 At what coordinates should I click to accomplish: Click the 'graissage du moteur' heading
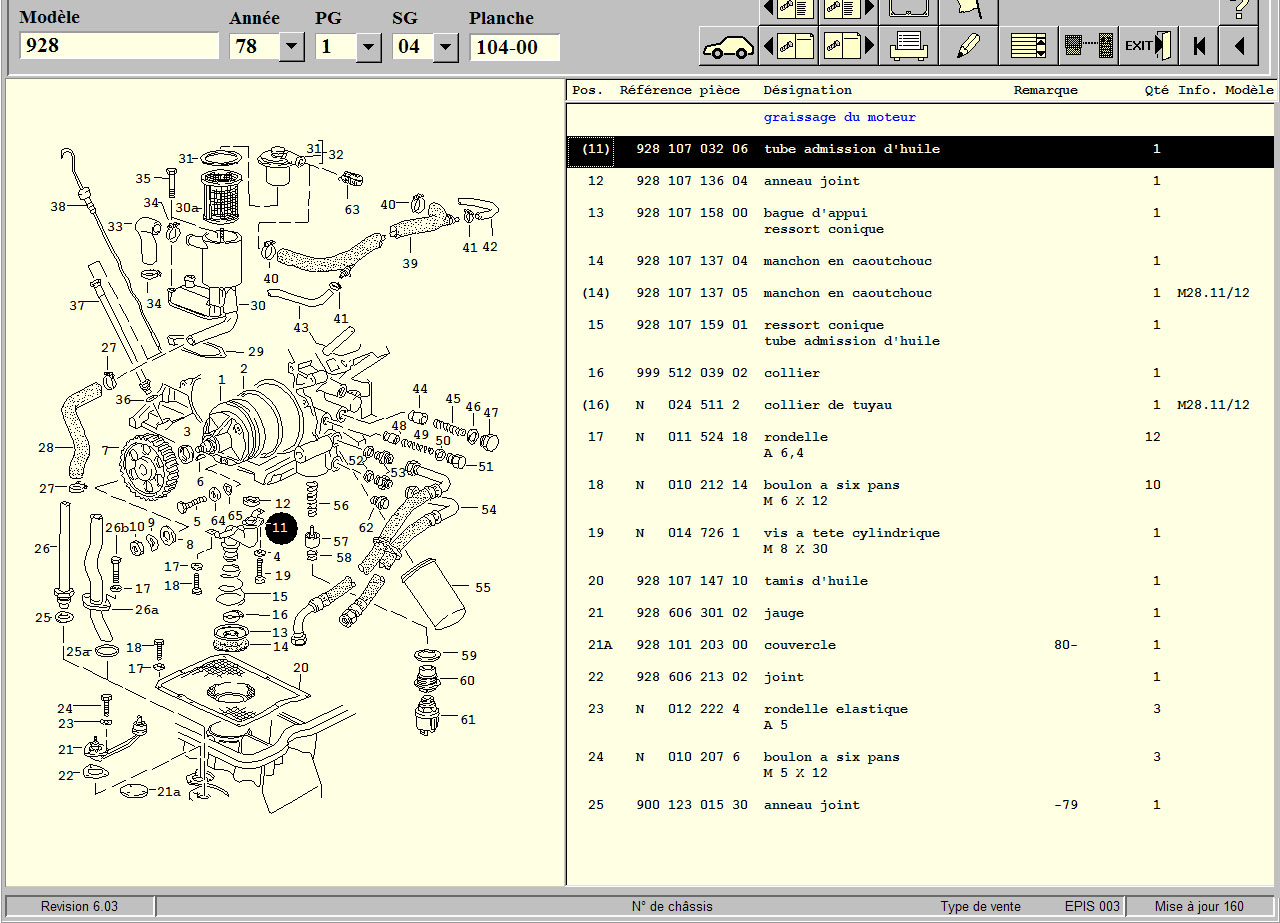[x=839, y=117]
